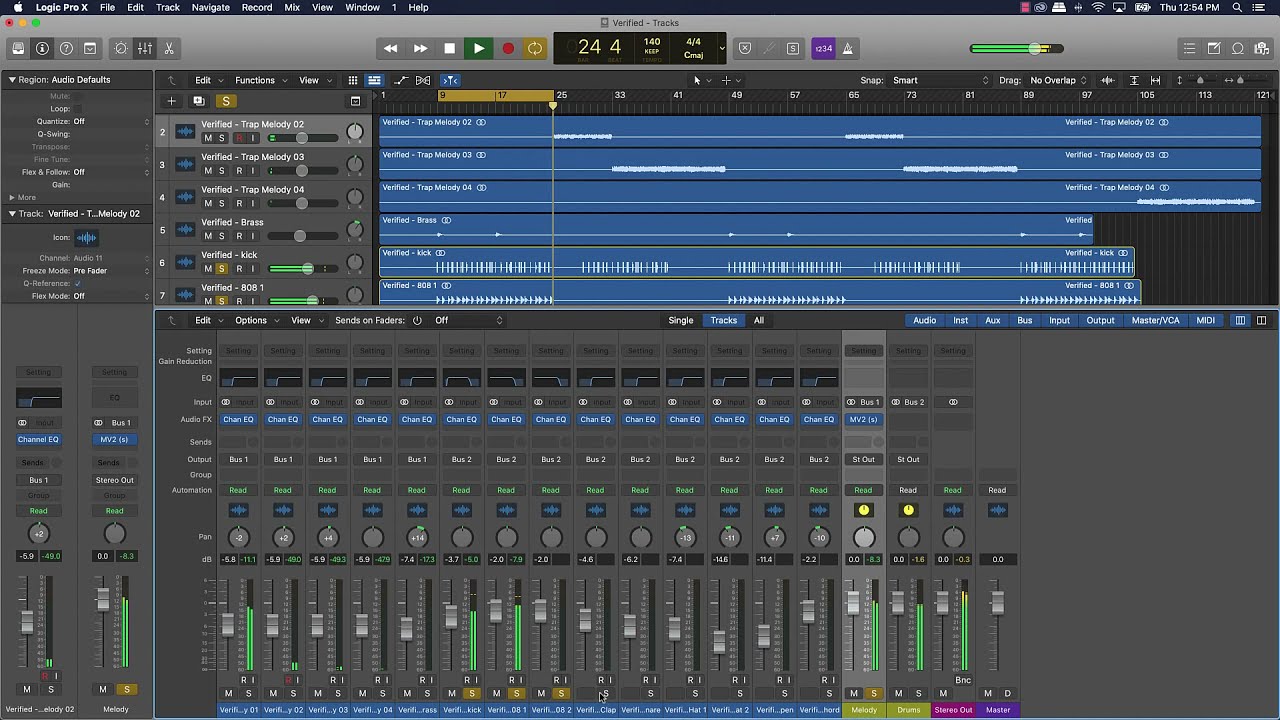Toggle Catch playhead button

(x=450, y=80)
